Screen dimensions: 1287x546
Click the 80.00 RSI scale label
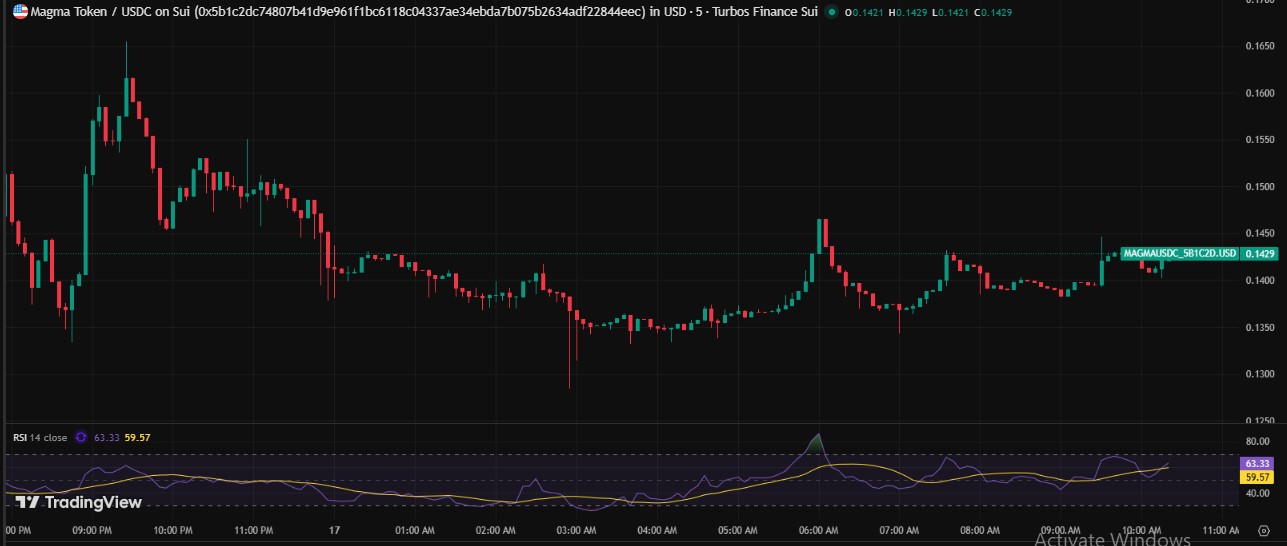[x=1257, y=441]
